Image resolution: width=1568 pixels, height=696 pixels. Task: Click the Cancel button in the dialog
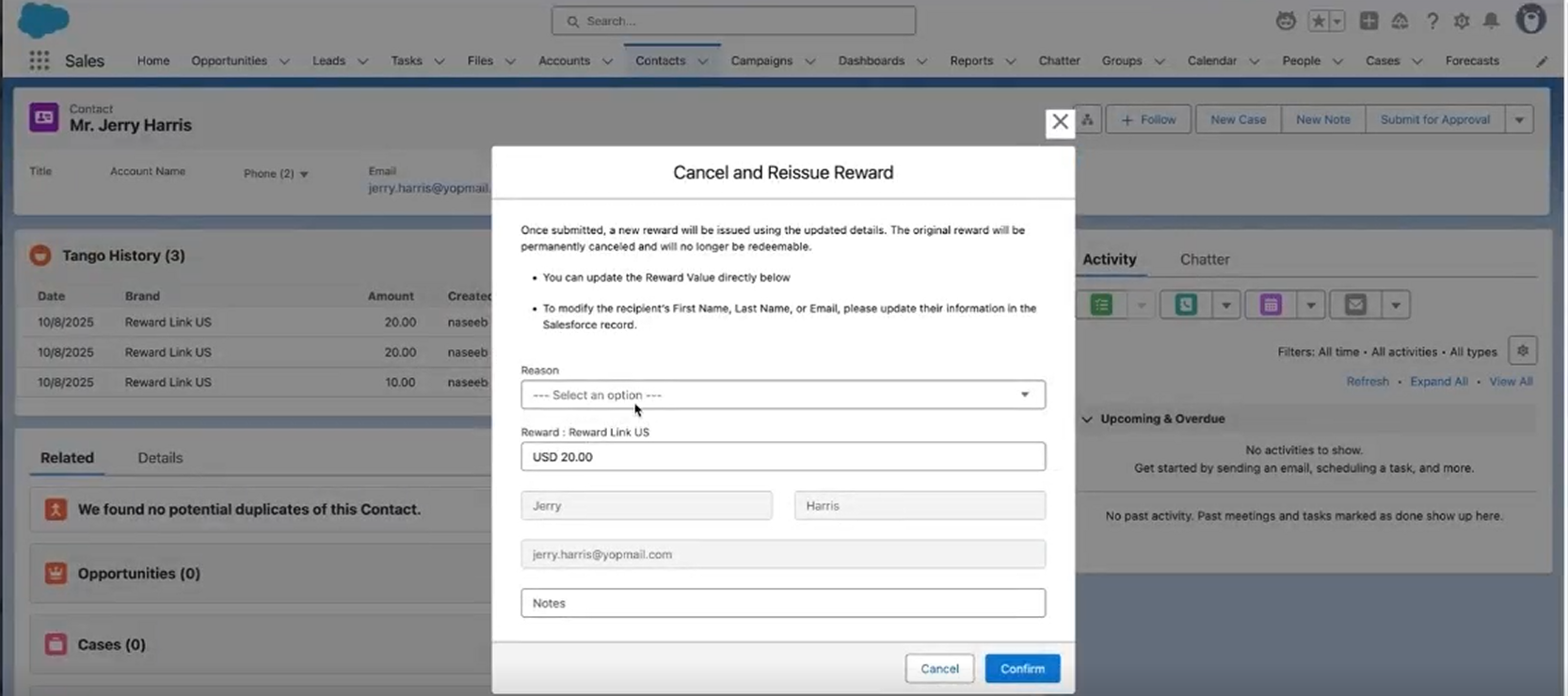939,669
